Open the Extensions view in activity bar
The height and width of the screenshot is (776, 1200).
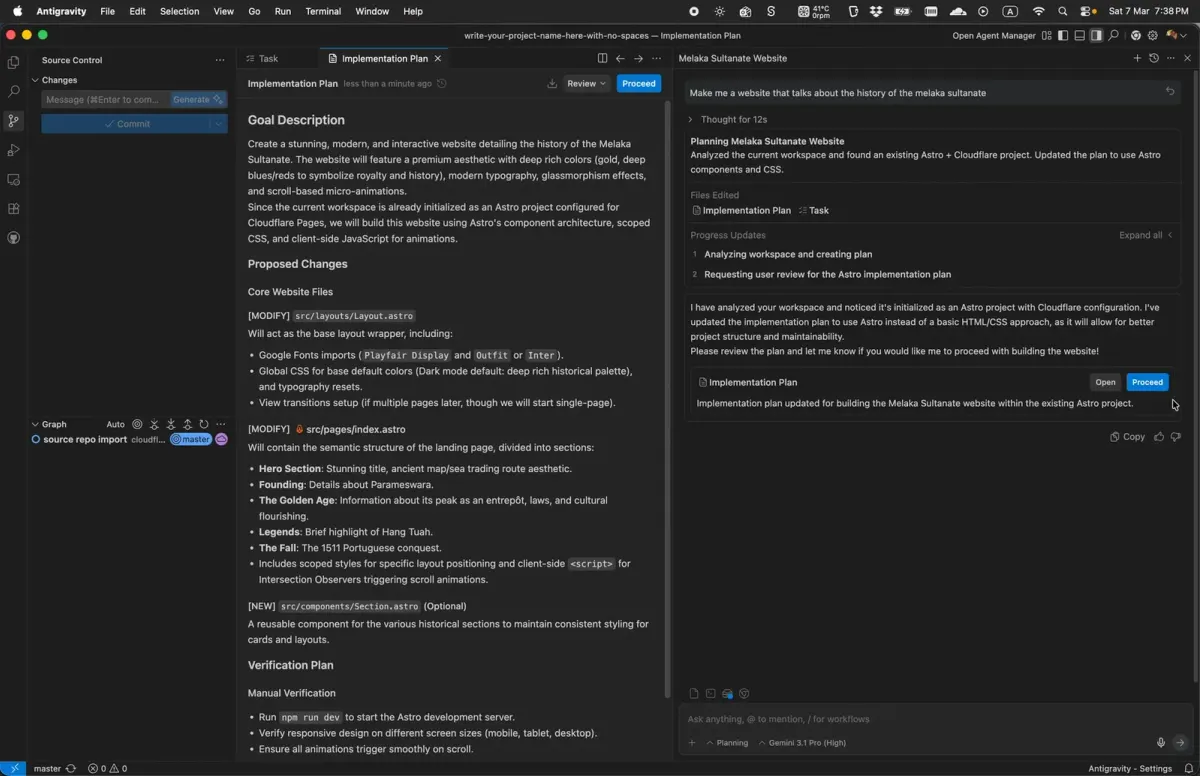tap(13, 209)
